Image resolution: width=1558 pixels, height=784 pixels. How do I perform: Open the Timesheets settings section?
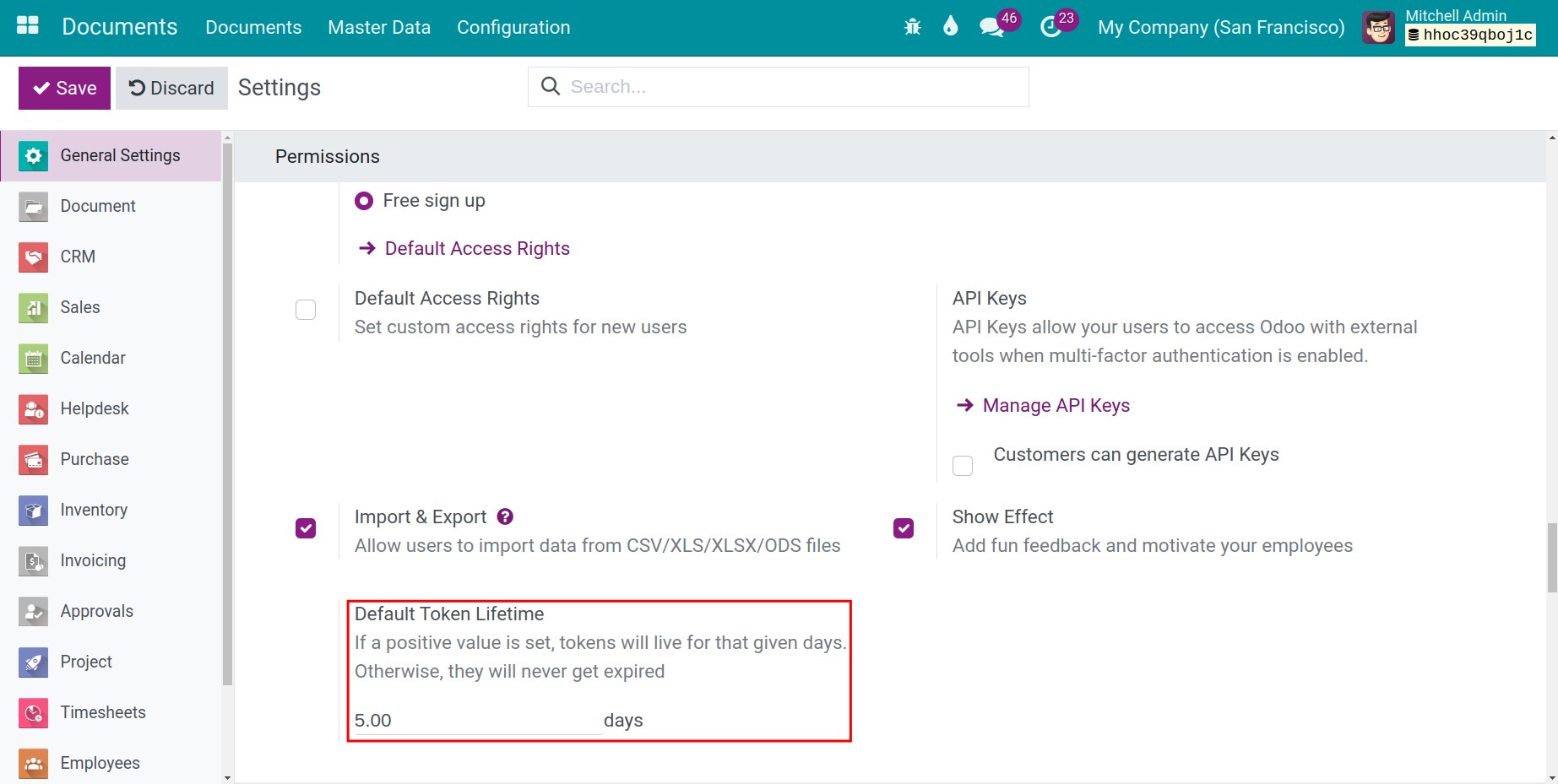(x=102, y=712)
